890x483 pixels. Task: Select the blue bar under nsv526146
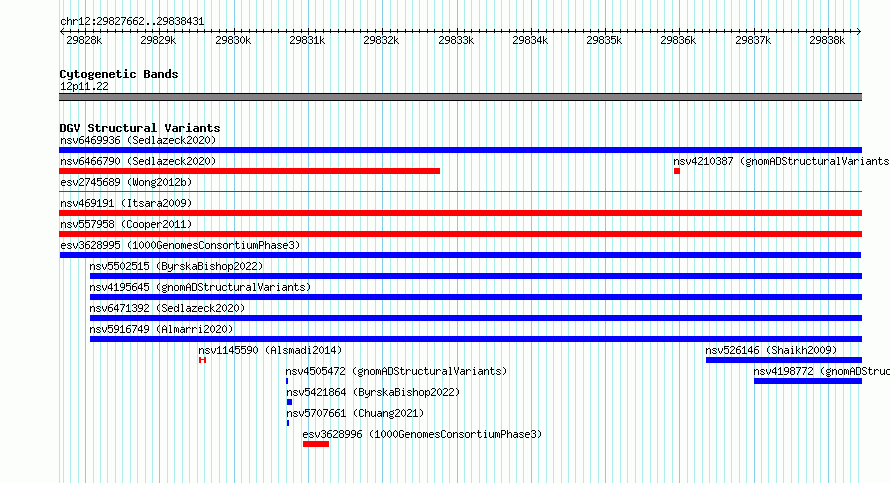(784, 360)
